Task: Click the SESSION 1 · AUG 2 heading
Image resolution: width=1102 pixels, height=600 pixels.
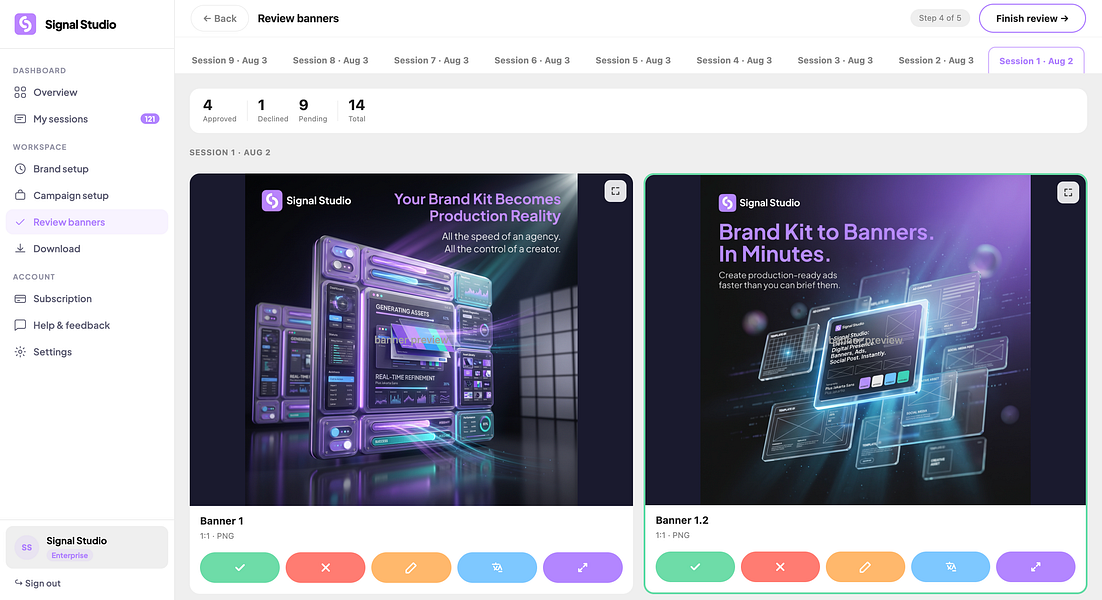Action: click(x=230, y=152)
